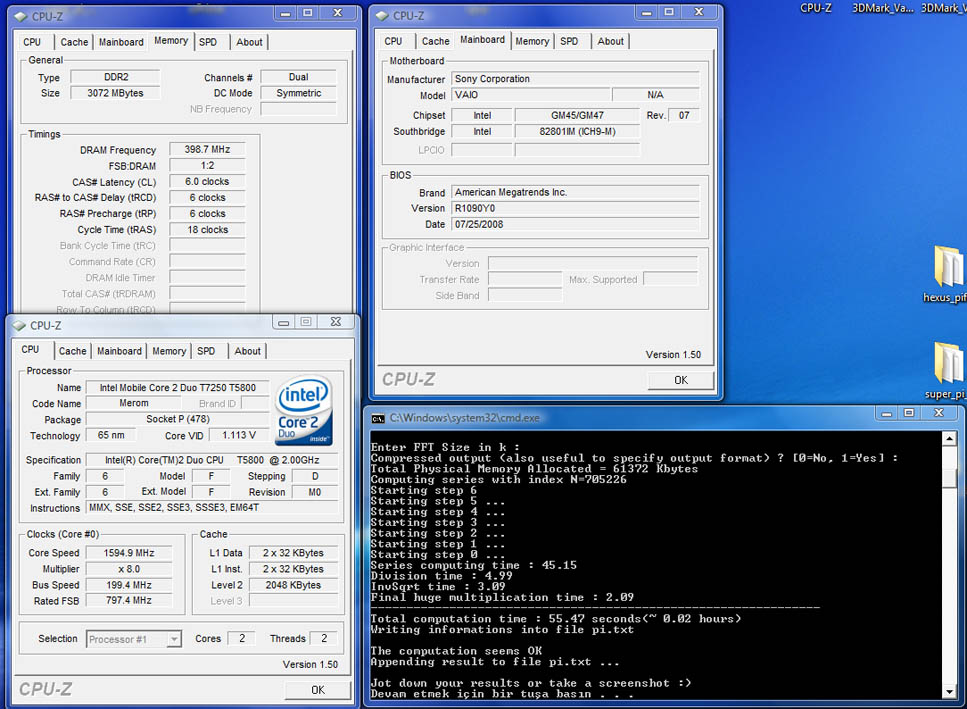Maximize the cmd.exe window
The image size is (967, 709).
point(909,413)
